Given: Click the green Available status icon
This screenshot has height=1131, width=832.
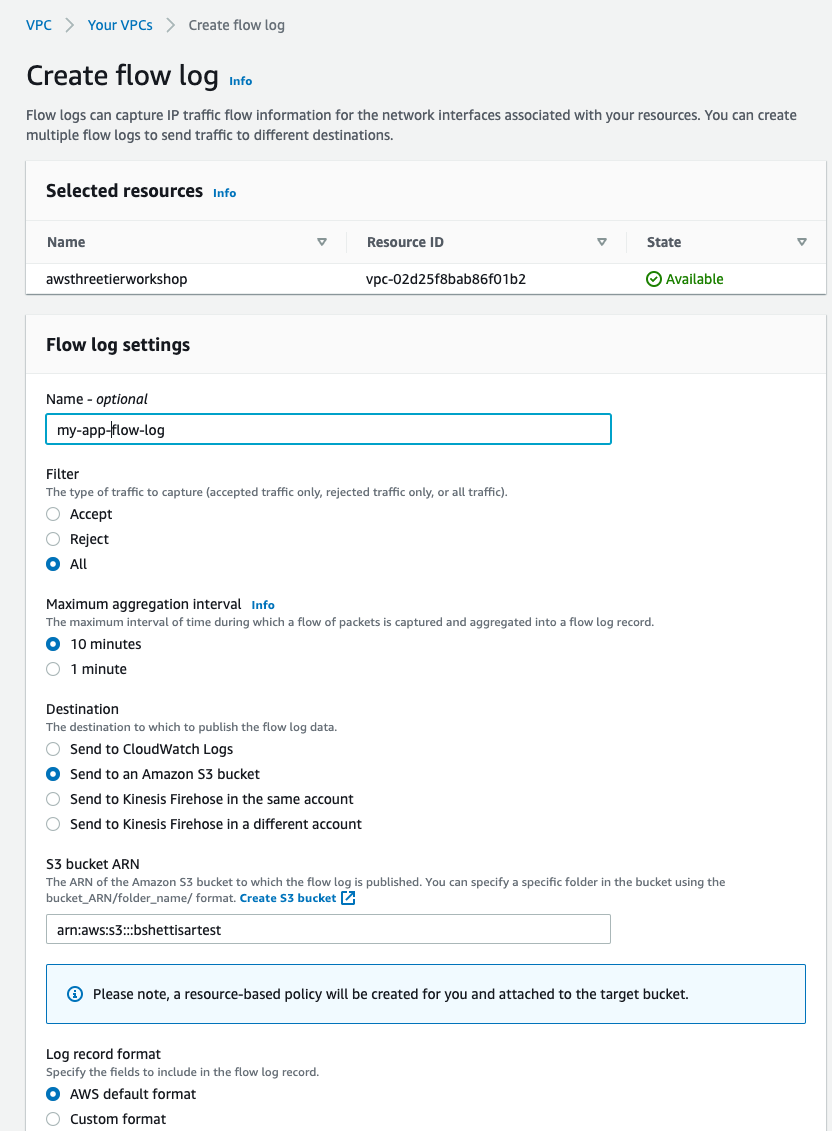Looking at the screenshot, I should [x=654, y=279].
